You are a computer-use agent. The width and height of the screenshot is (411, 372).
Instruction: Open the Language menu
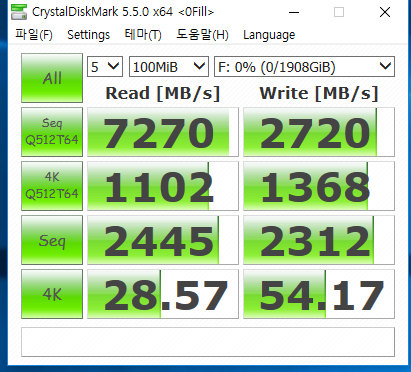click(x=269, y=35)
